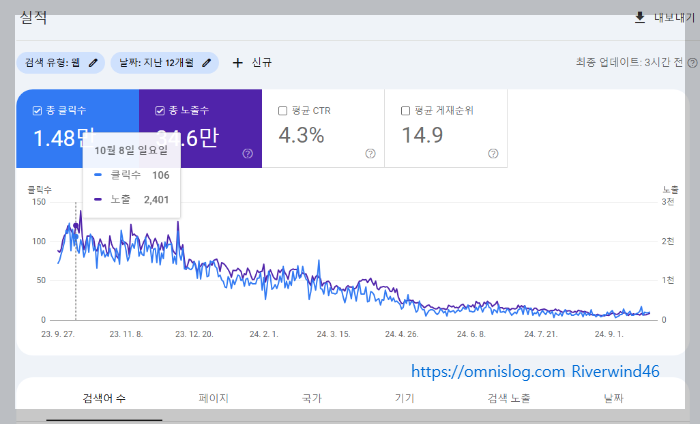Click the purple 노출 legend dash in tooltip
Screen dimensions: 700x424
pos(98,200)
